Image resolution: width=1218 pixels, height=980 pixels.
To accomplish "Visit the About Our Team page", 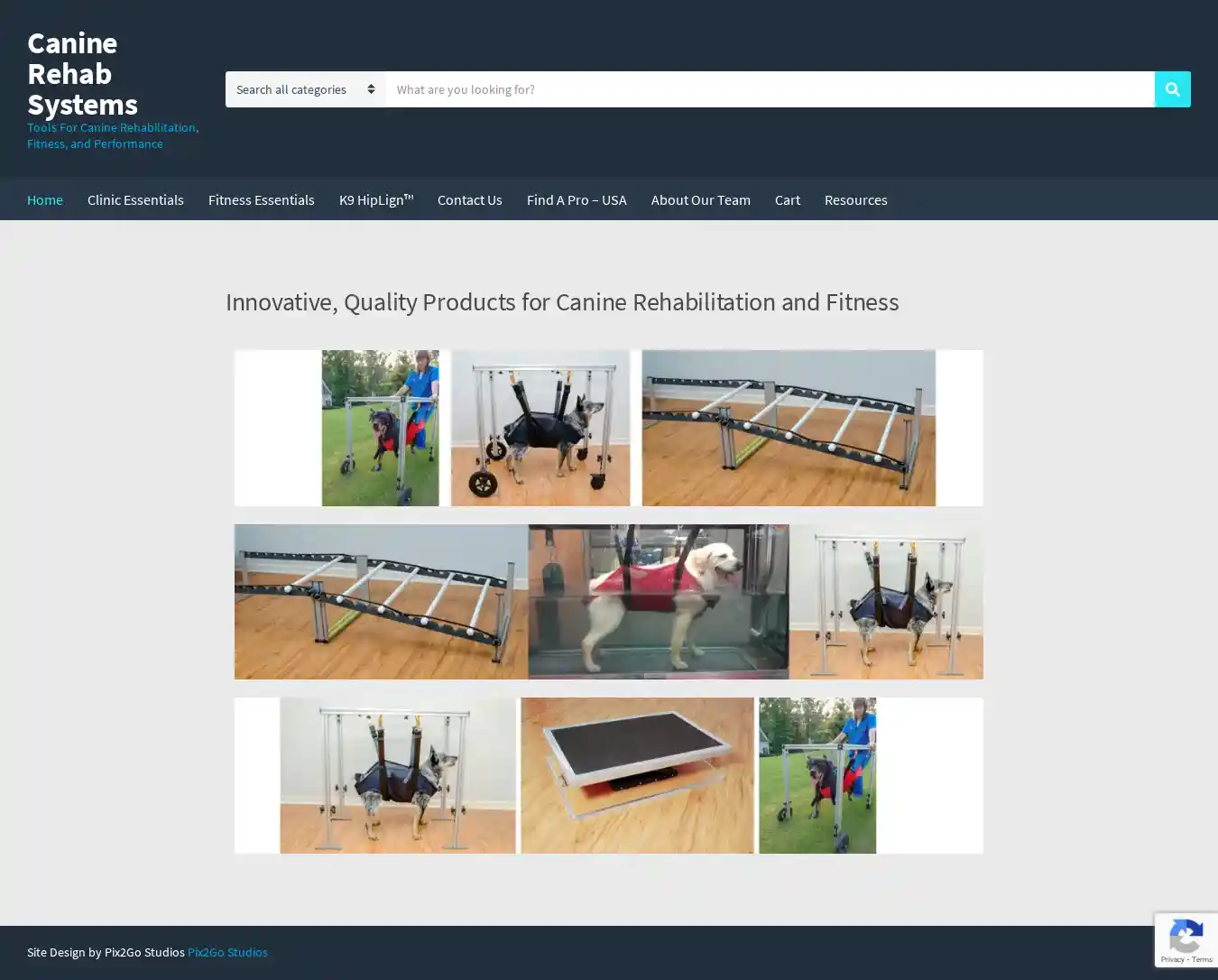I will tap(700, 199).
